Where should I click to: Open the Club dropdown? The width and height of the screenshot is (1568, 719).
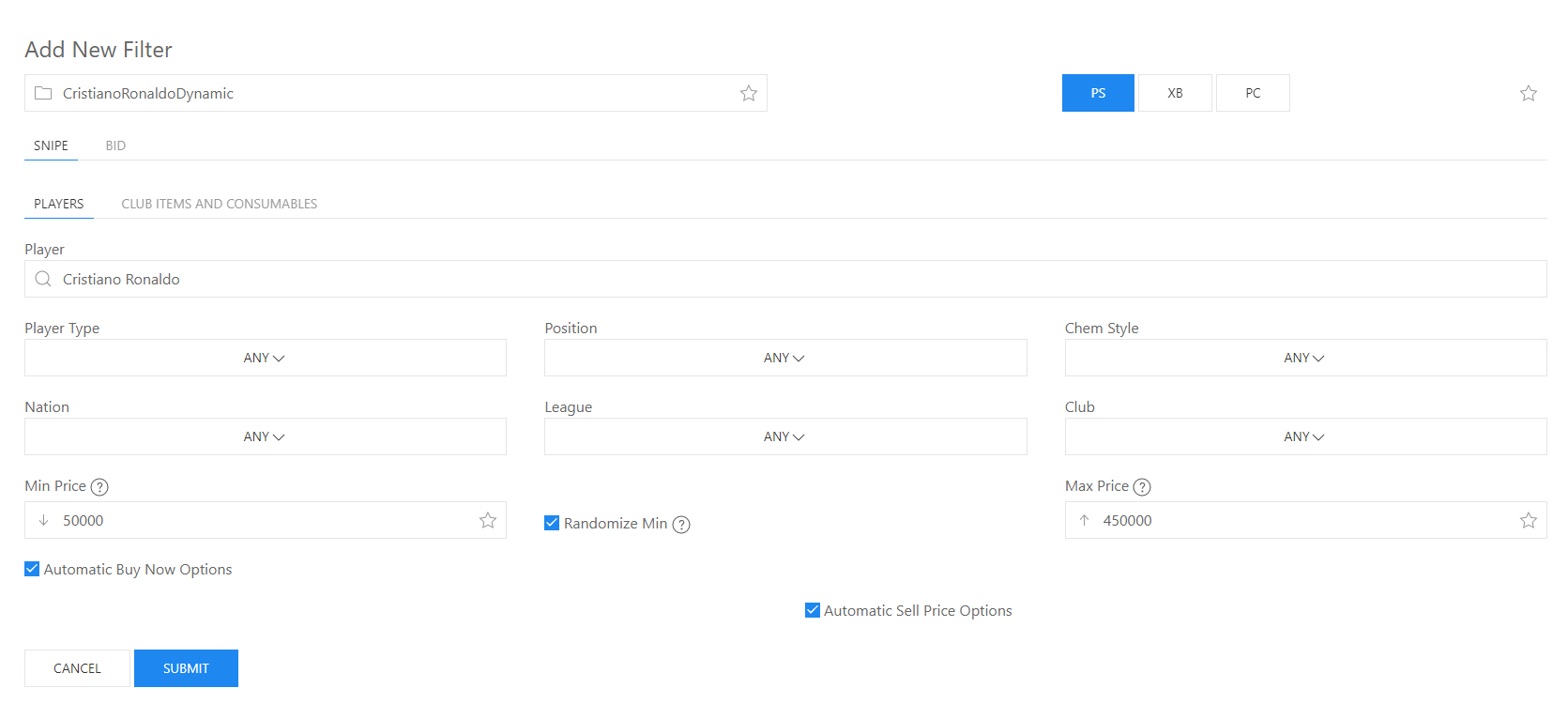click(x=1305, y=436)
